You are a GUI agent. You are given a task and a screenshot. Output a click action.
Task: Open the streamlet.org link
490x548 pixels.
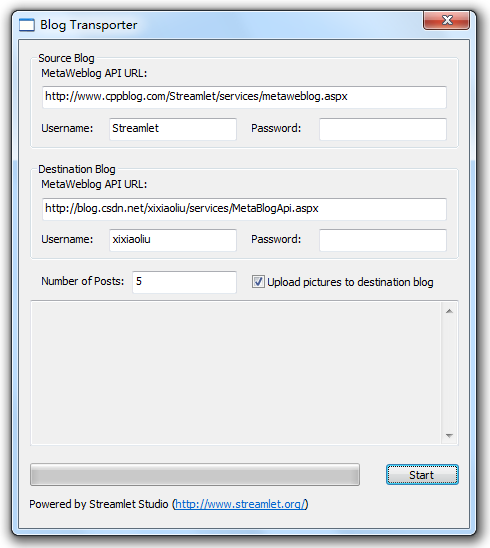240,504
